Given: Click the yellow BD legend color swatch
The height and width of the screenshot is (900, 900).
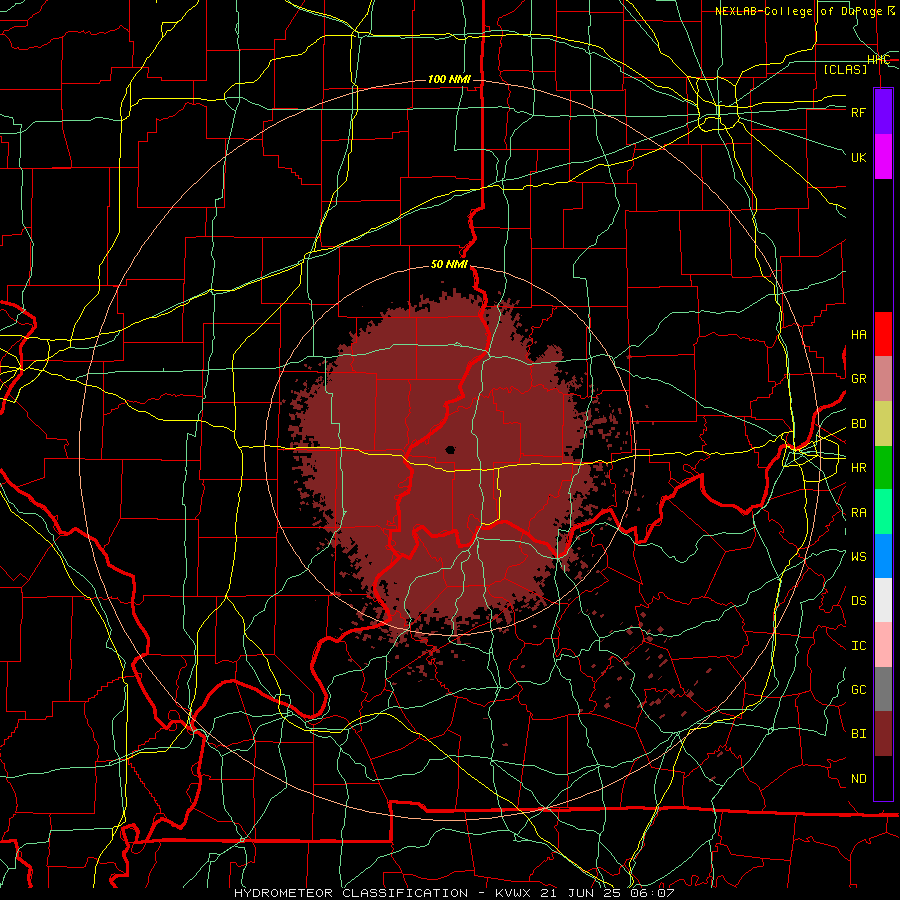Looking at the screenshot, I should tap(883, 423).
